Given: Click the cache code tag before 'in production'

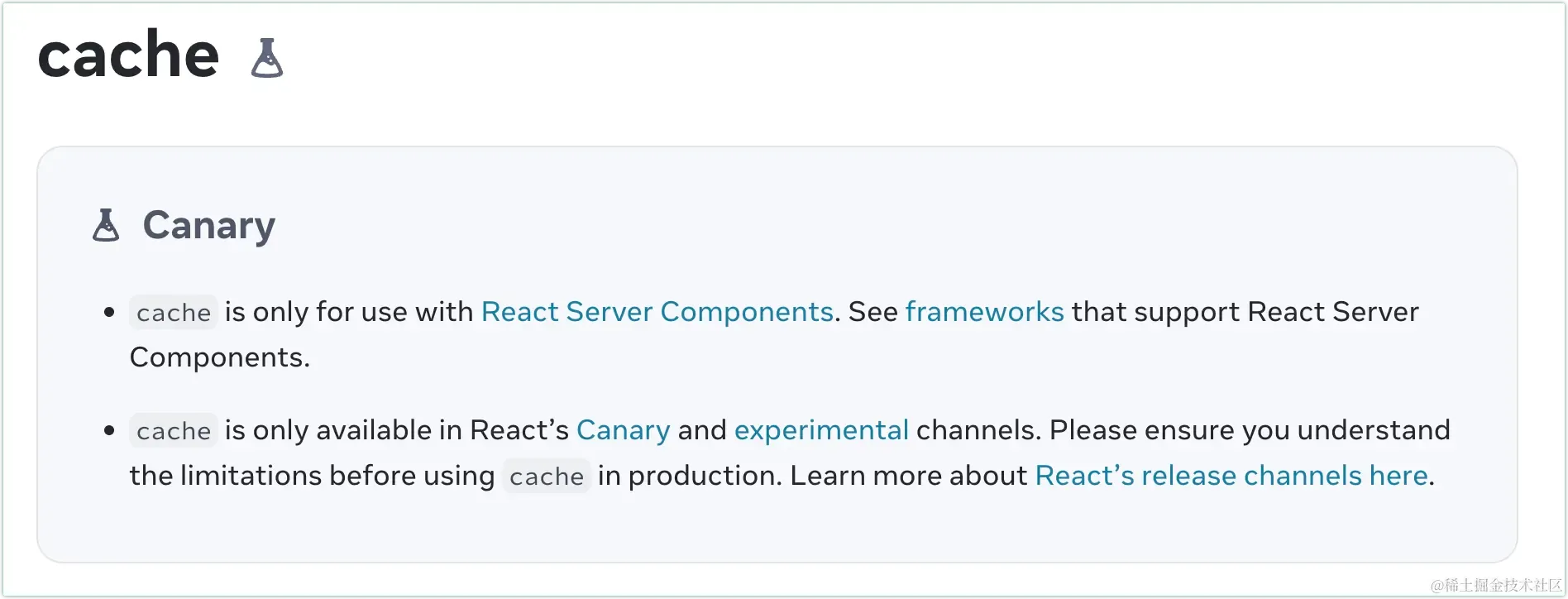Looking at the screenshot, I should pyautogui.click(x=547, y=477).
